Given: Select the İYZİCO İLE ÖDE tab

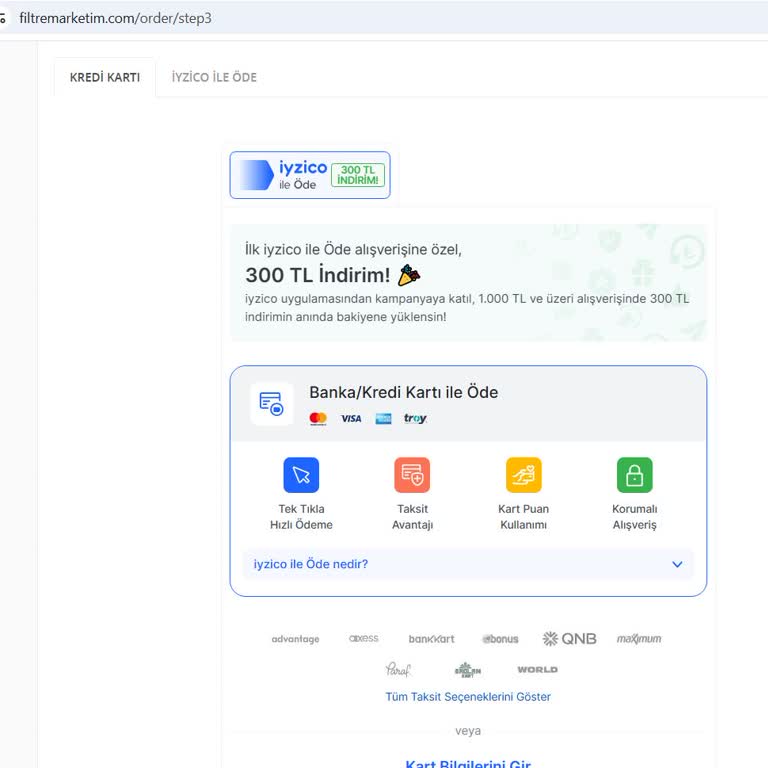Looking at the screenshot, I should coord(214,77).
